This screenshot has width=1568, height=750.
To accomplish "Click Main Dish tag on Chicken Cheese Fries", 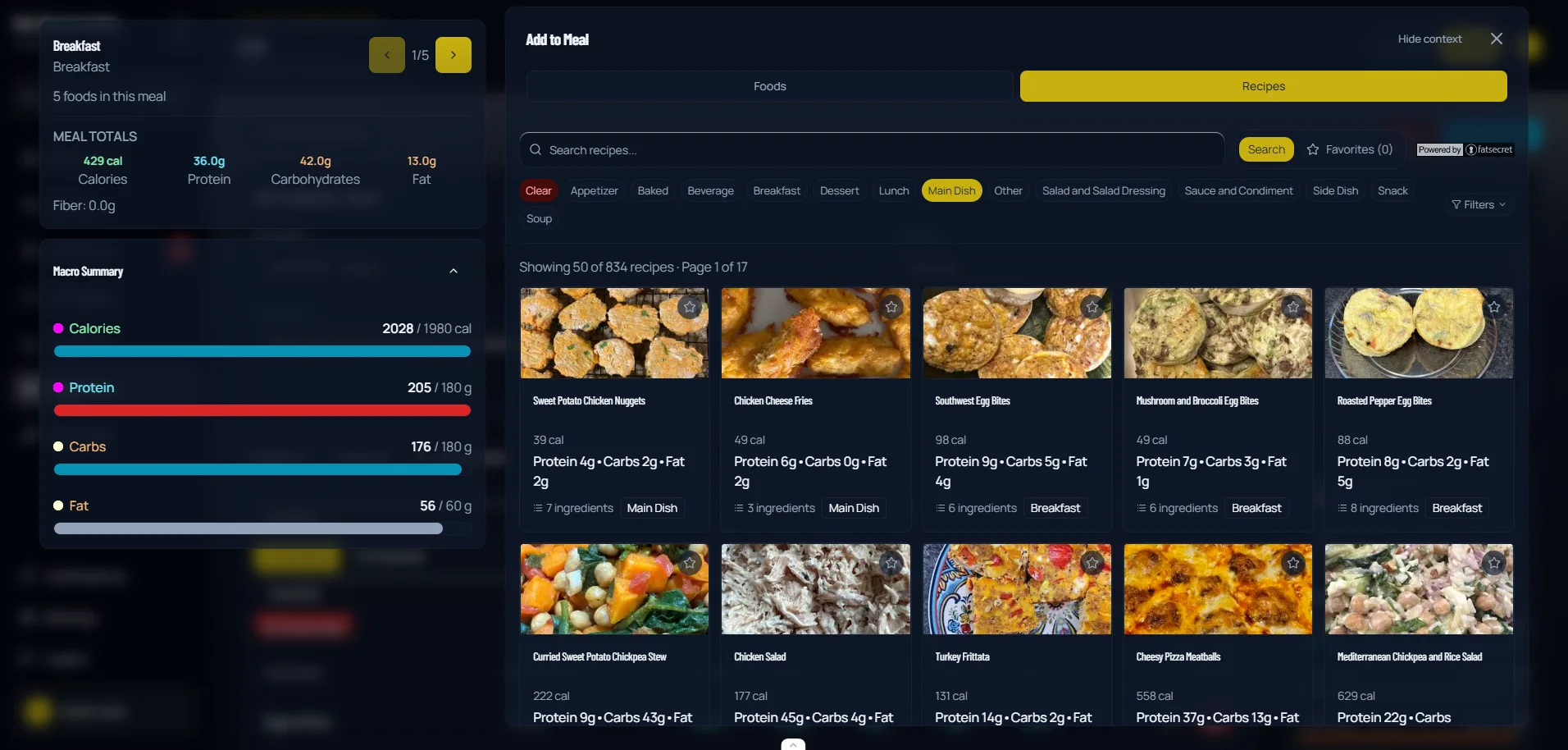I will click(x=854, y=508).
